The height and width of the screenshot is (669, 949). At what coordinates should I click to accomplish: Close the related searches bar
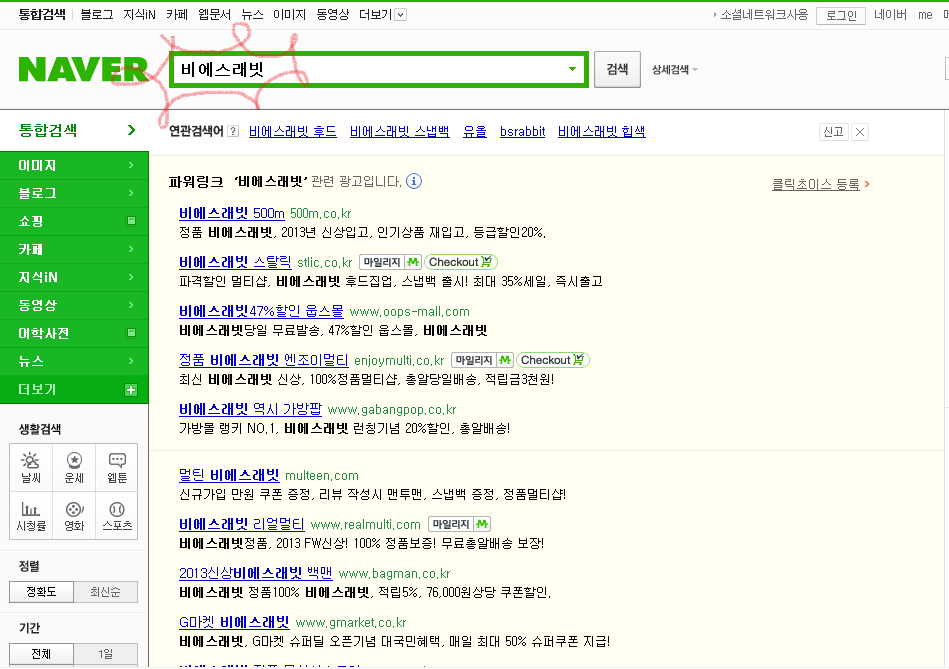[x=859, y=132]
